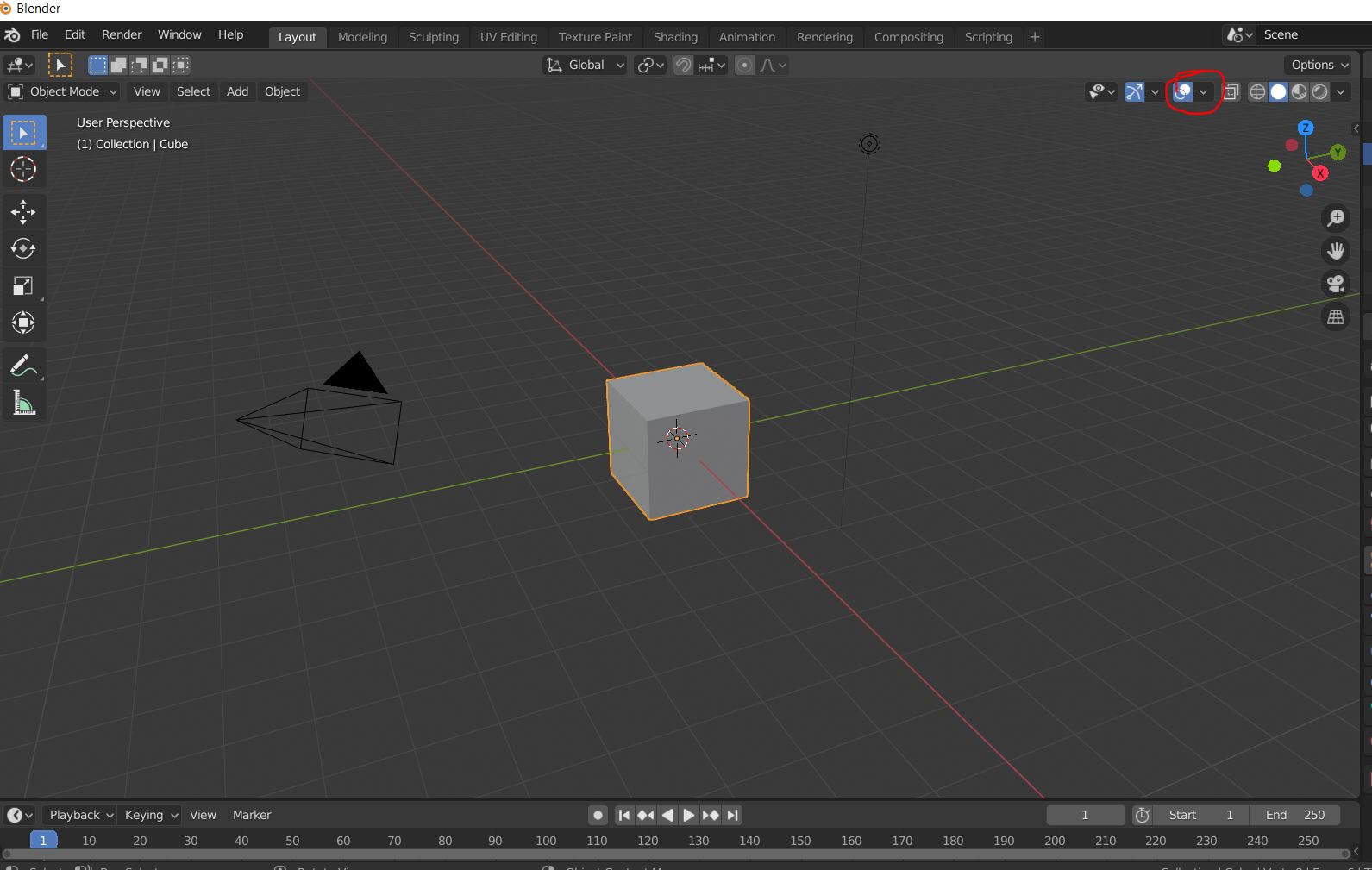Open the viewport Add menu
Image resolution: width=1372 pixels, height=870 pixels.
click(x=237, y=91)
